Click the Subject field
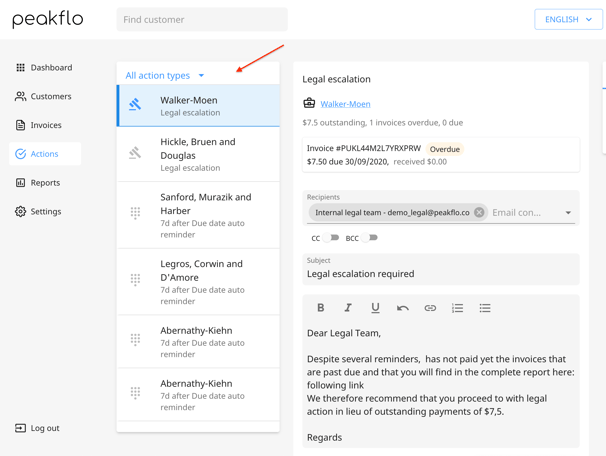 (441, 269)
